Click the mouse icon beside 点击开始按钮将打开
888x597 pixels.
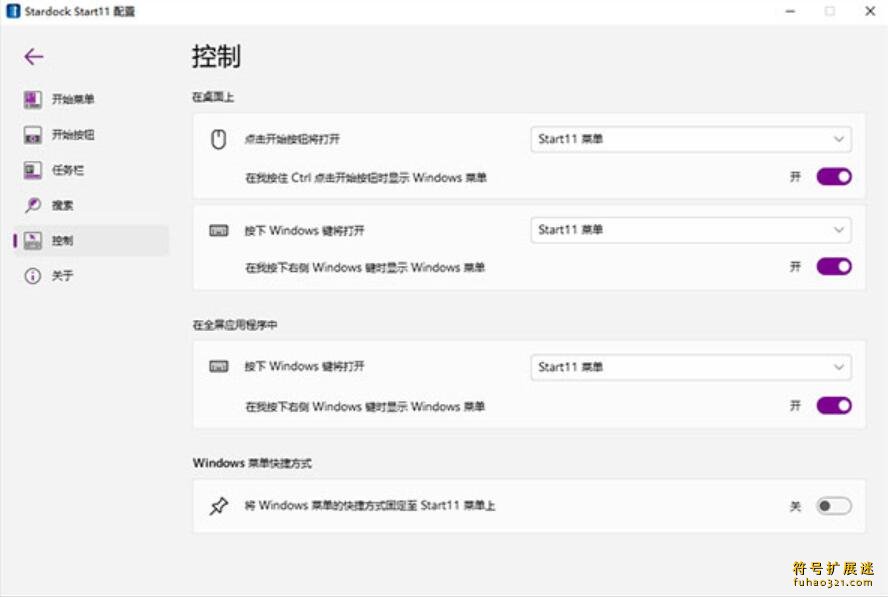pos(219,139)
